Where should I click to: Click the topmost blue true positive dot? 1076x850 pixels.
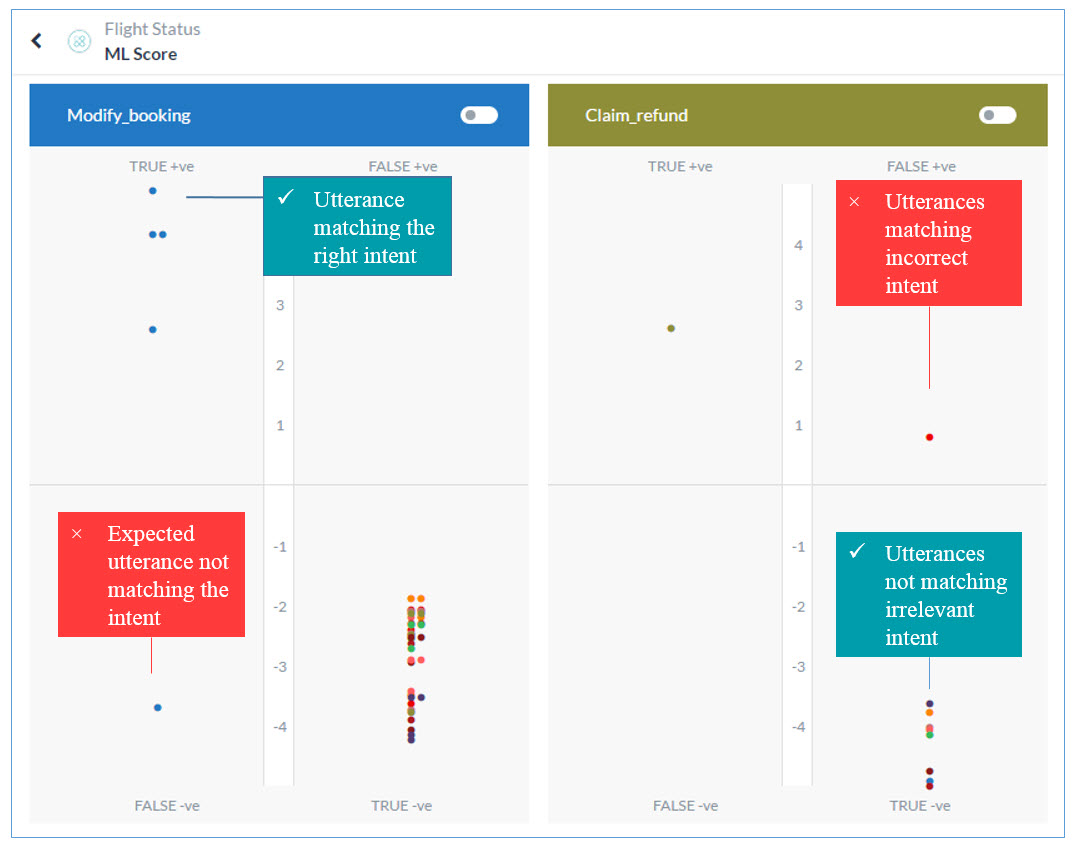[153, 190]
